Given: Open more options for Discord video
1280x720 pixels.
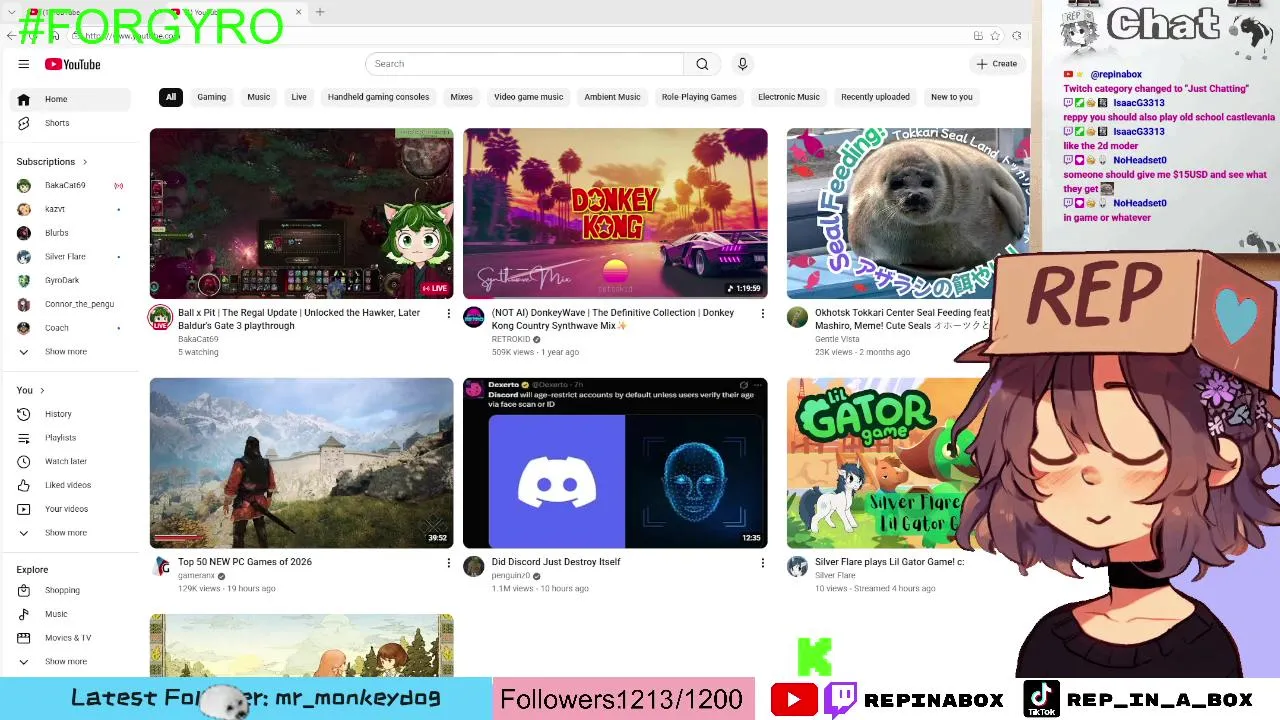Looking at the screenshot, I should click(762, 564).
